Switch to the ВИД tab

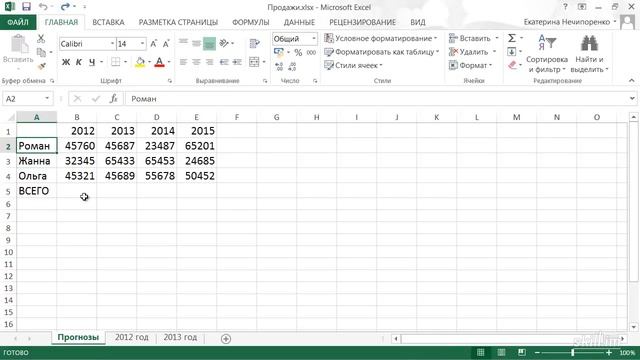click(418, 22)
